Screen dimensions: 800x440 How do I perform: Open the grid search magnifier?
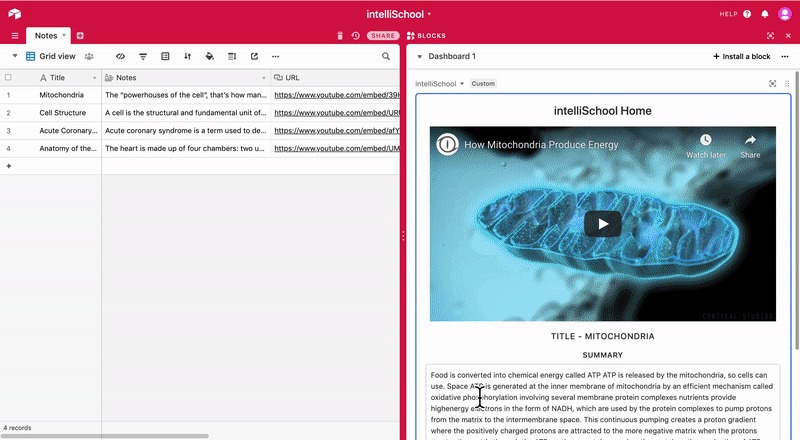pyautogui.click(x=386, y=56)
